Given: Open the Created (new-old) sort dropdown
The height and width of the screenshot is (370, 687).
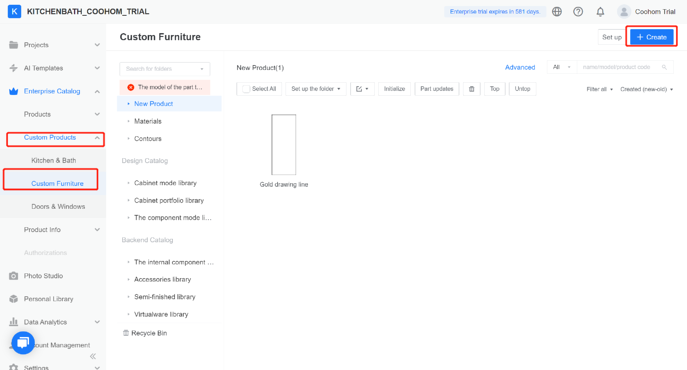Looking at the screenshot, I should (x=647, y=89).
